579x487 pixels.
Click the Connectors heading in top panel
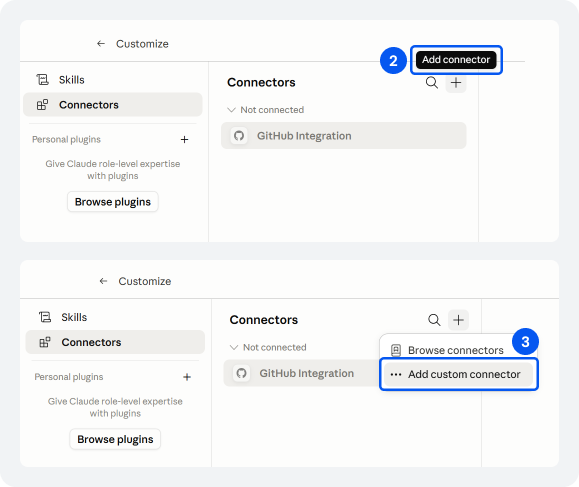click(x=261, y=82)
